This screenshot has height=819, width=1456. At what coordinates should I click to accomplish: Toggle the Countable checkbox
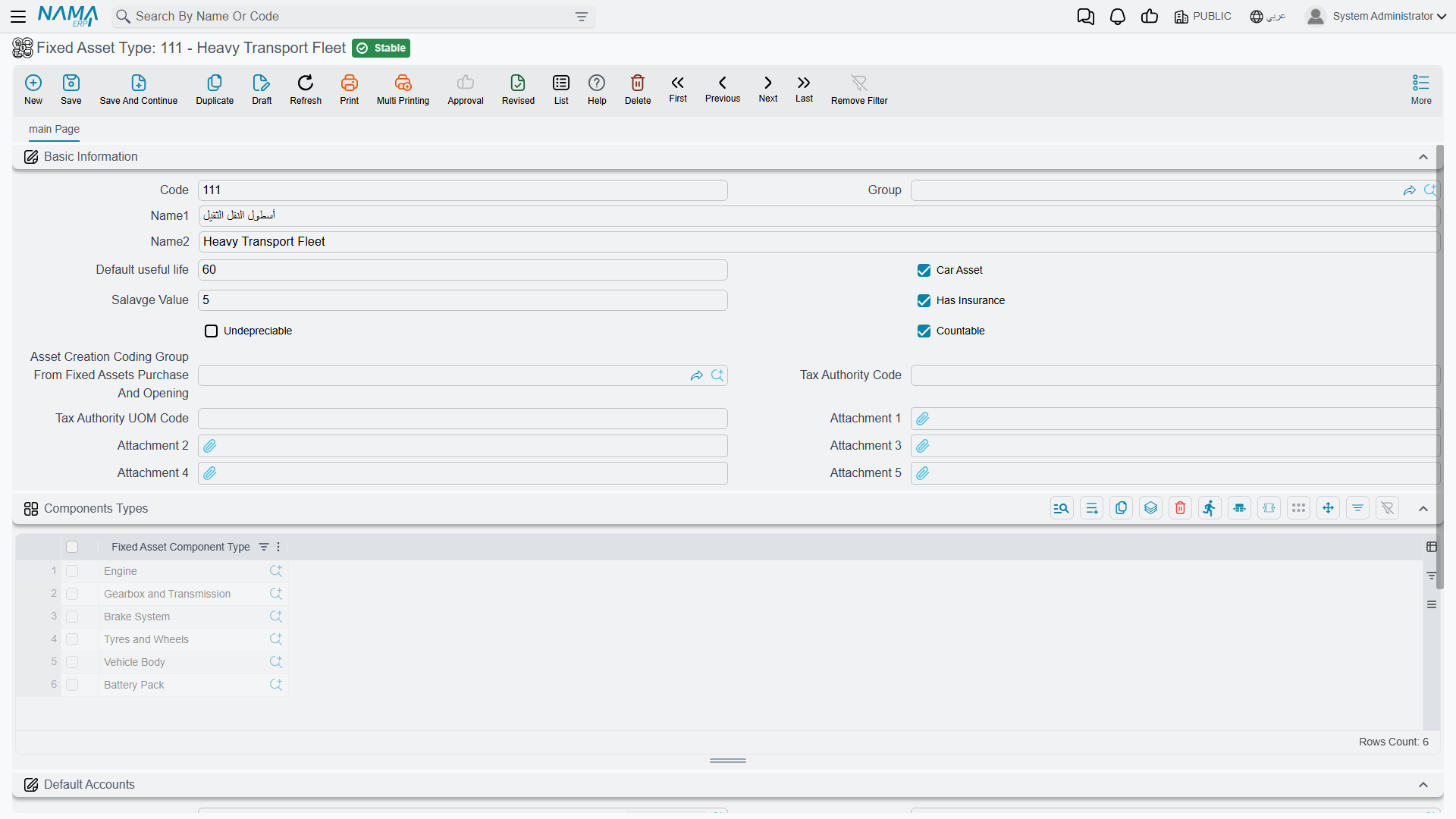[x=924, y=331]
